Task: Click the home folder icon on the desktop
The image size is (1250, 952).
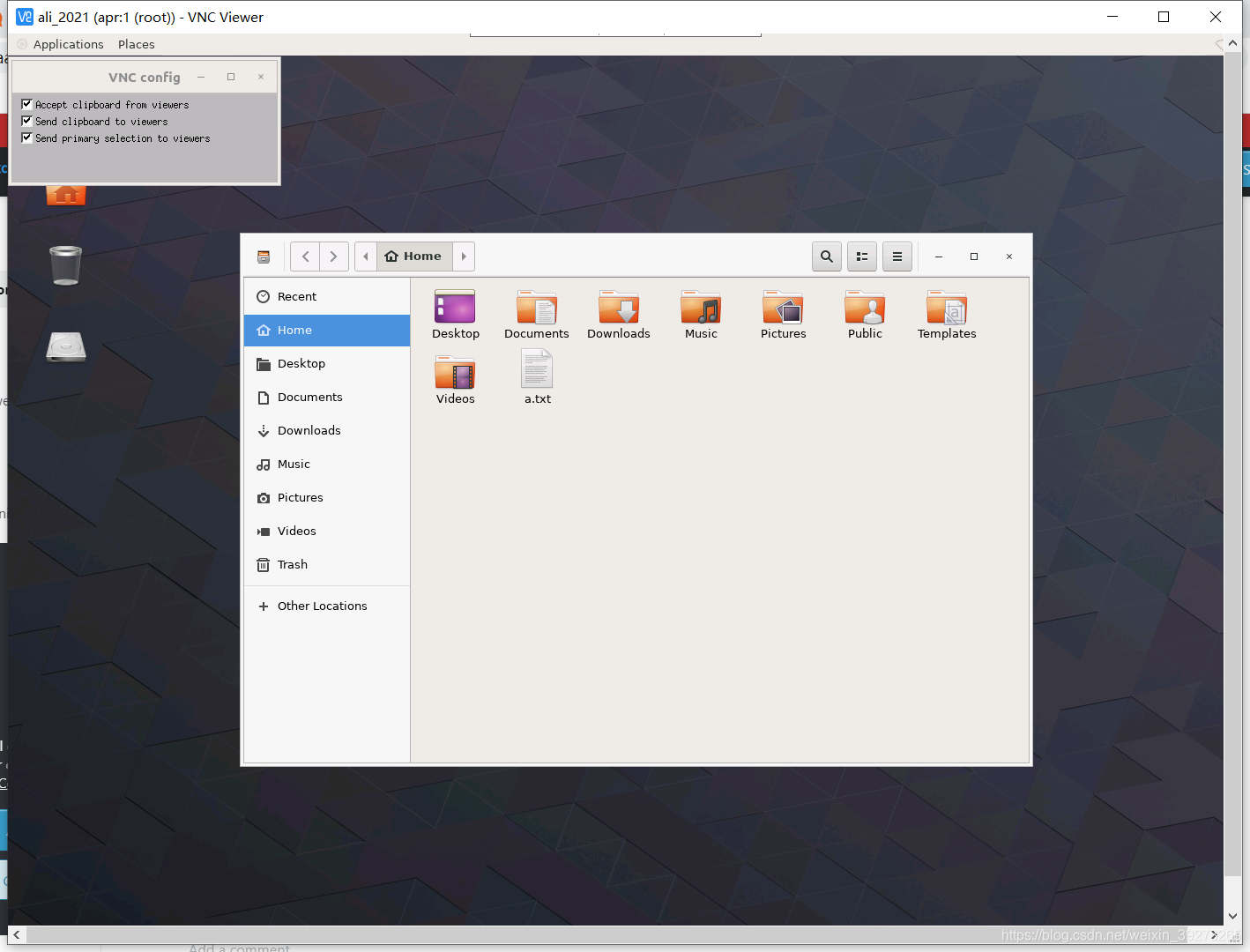Action: (x=66, y=195)
